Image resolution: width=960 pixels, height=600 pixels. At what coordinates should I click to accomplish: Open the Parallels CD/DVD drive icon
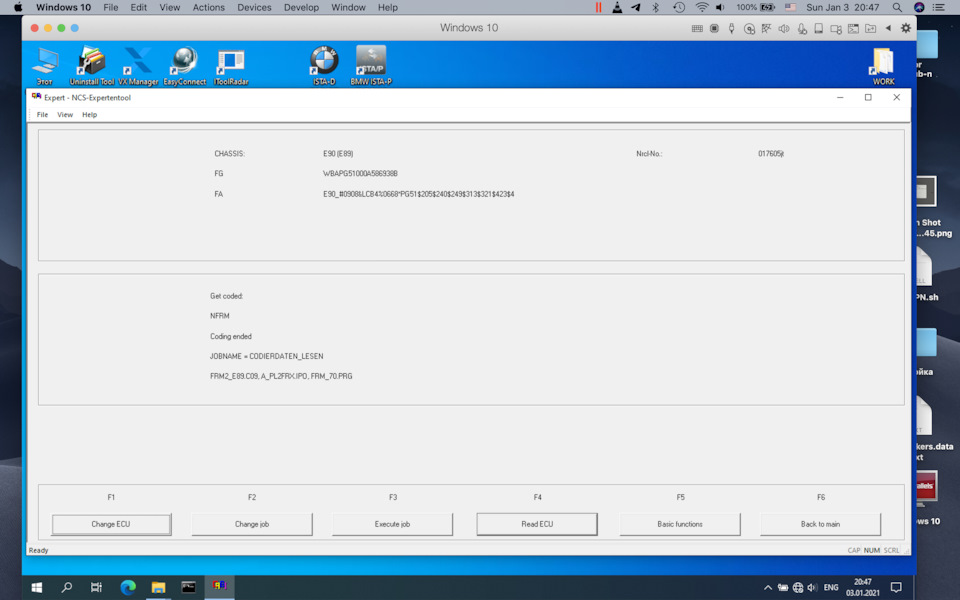[749, 28]
